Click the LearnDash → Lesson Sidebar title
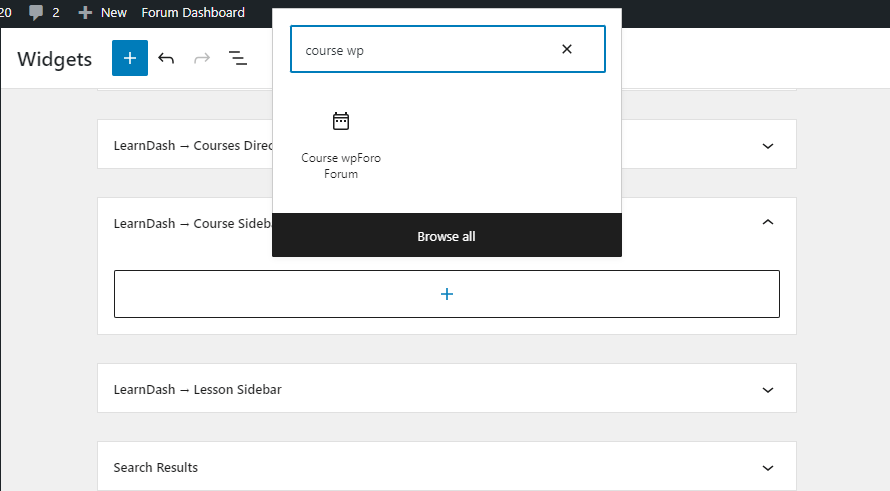This screenshot has height=491, width=890. click(x=198, y=390)
